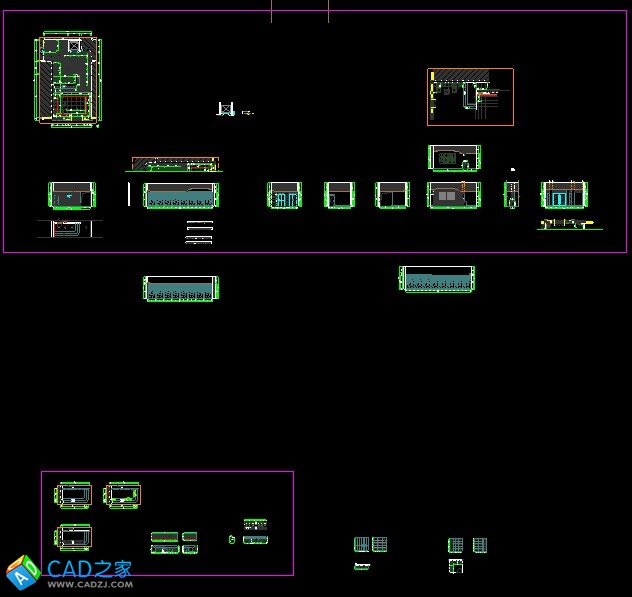Pick the standalone elevation below the frame's left side
The image size is (632, 597).
181,289
